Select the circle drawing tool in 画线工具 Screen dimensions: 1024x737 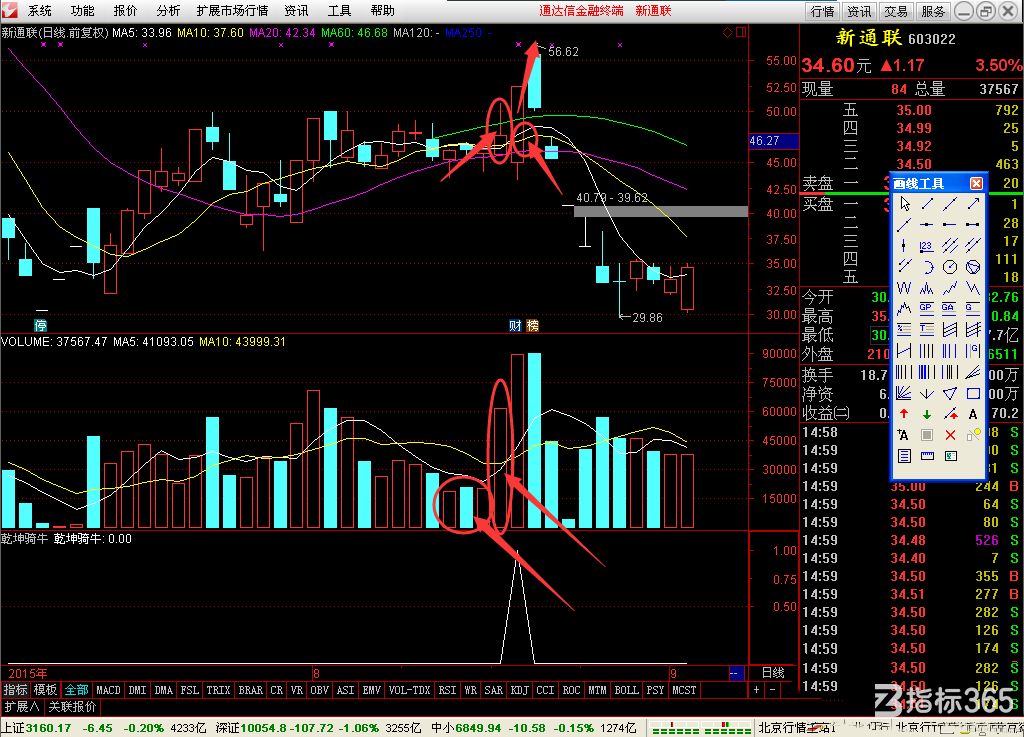tap(950, 267)
